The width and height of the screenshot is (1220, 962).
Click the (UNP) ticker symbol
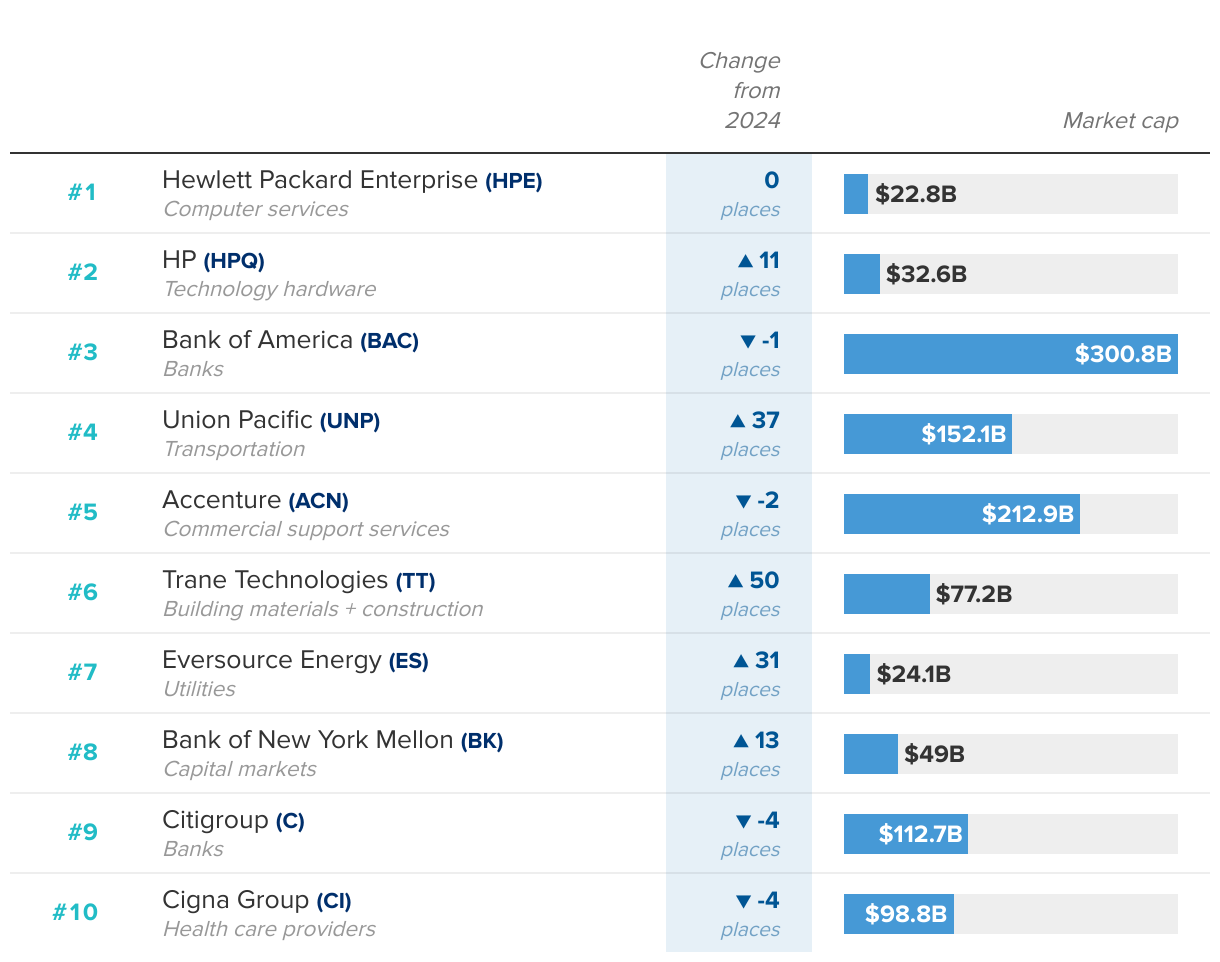pyautogui.click(x=350, y=421)
